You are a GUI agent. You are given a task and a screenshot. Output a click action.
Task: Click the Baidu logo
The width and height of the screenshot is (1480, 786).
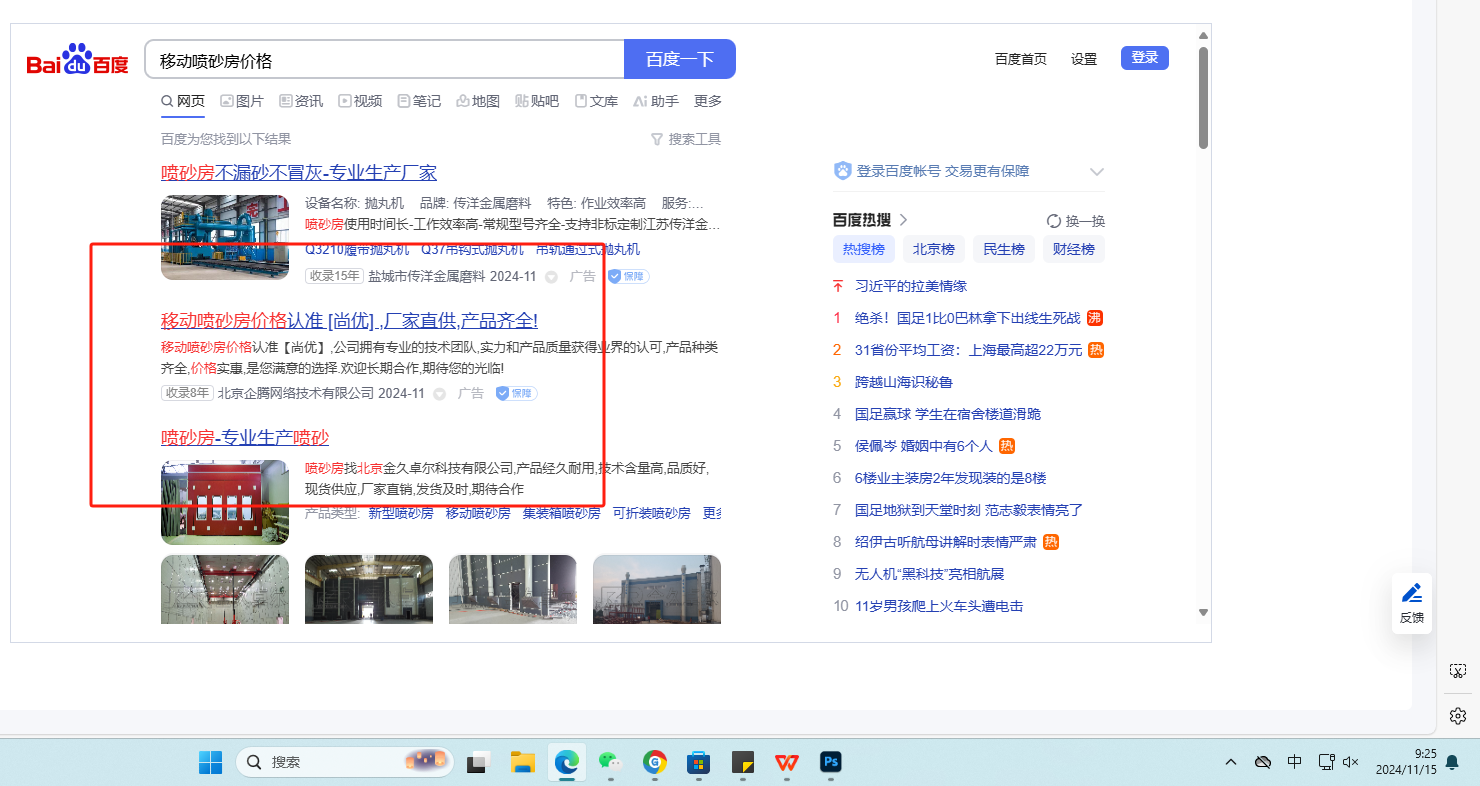77,60
